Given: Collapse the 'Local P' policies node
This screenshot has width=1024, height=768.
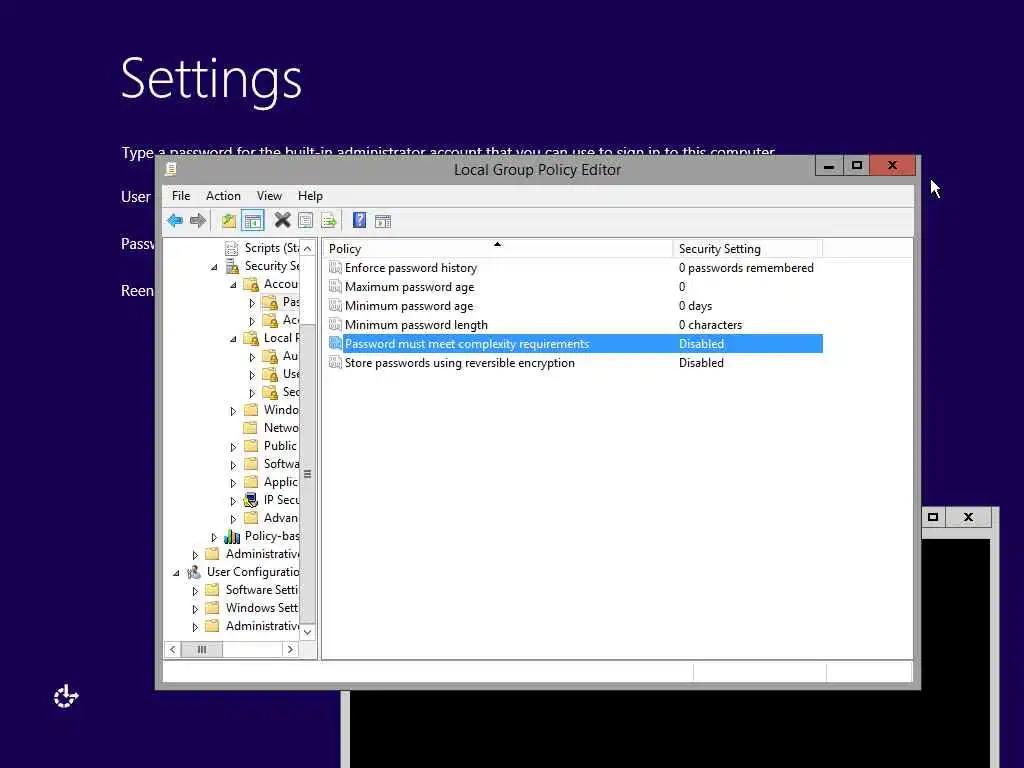Looking at the screenshot, I should pyautogui.click(x=233, y=339).
